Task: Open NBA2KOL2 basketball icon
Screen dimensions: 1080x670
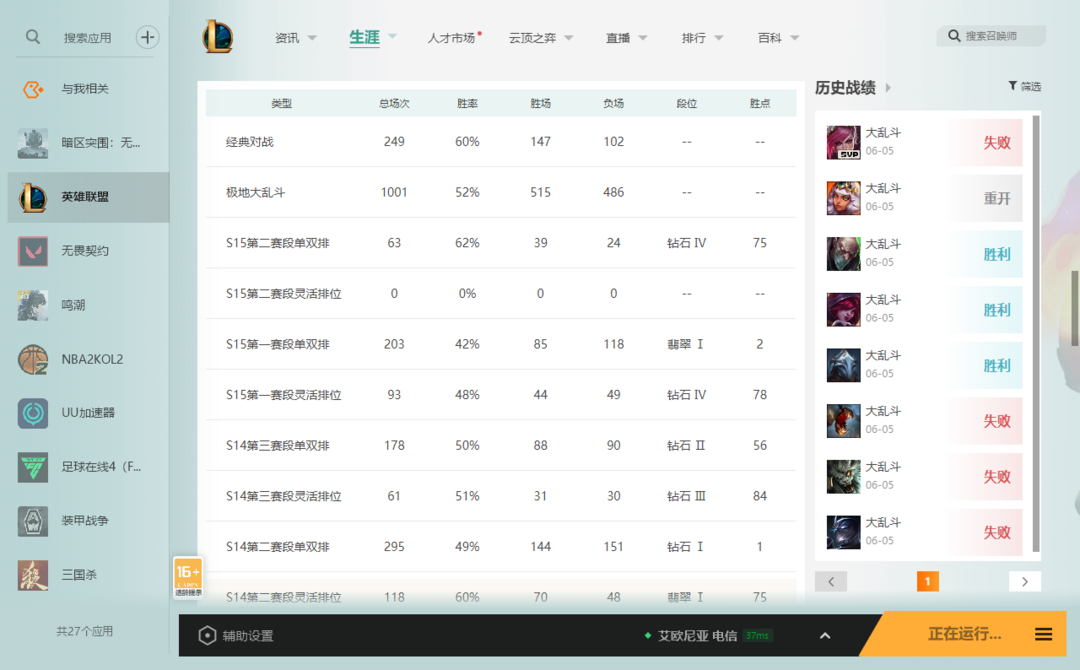Action: (x=33, y=359)
